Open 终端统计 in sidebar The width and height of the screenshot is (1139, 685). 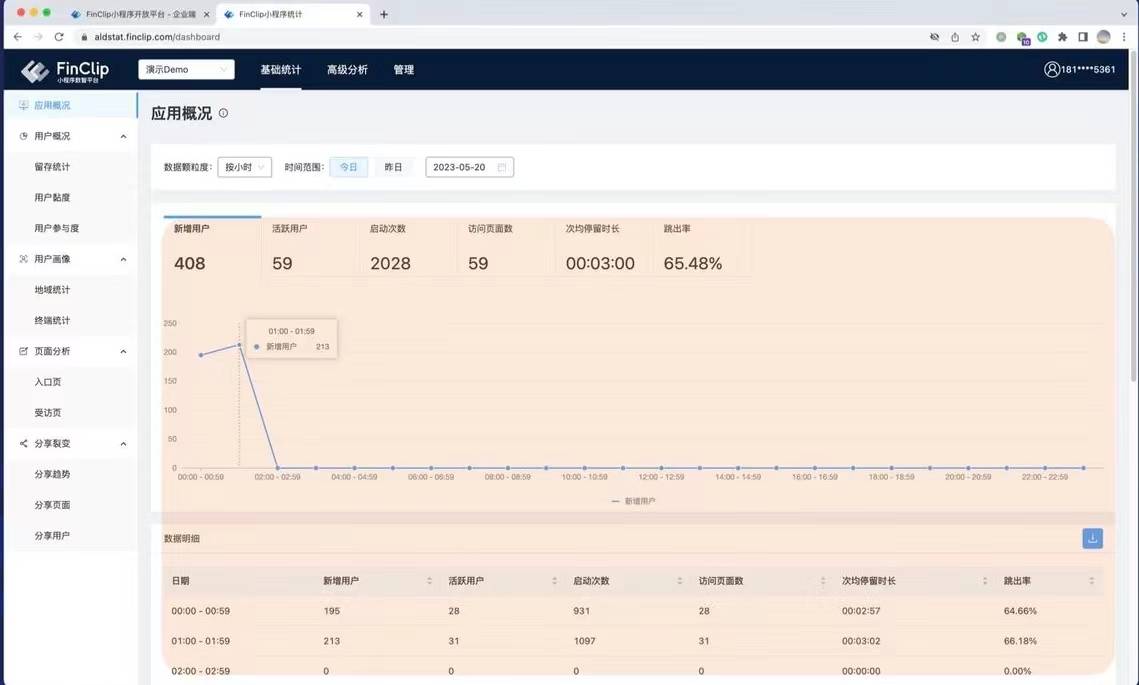pos(52,320)
